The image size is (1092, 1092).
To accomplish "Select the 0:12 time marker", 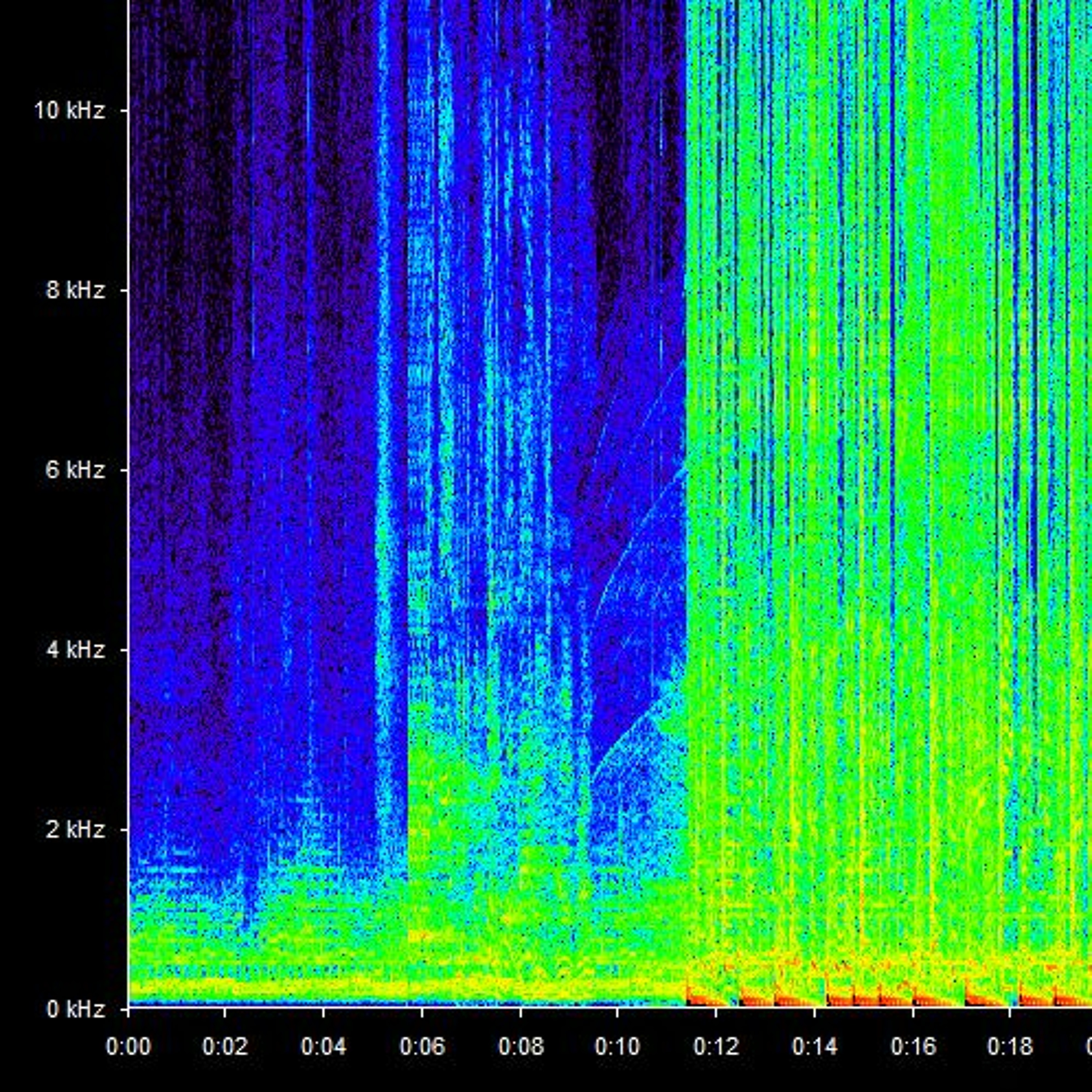I will click(716, 1047).
